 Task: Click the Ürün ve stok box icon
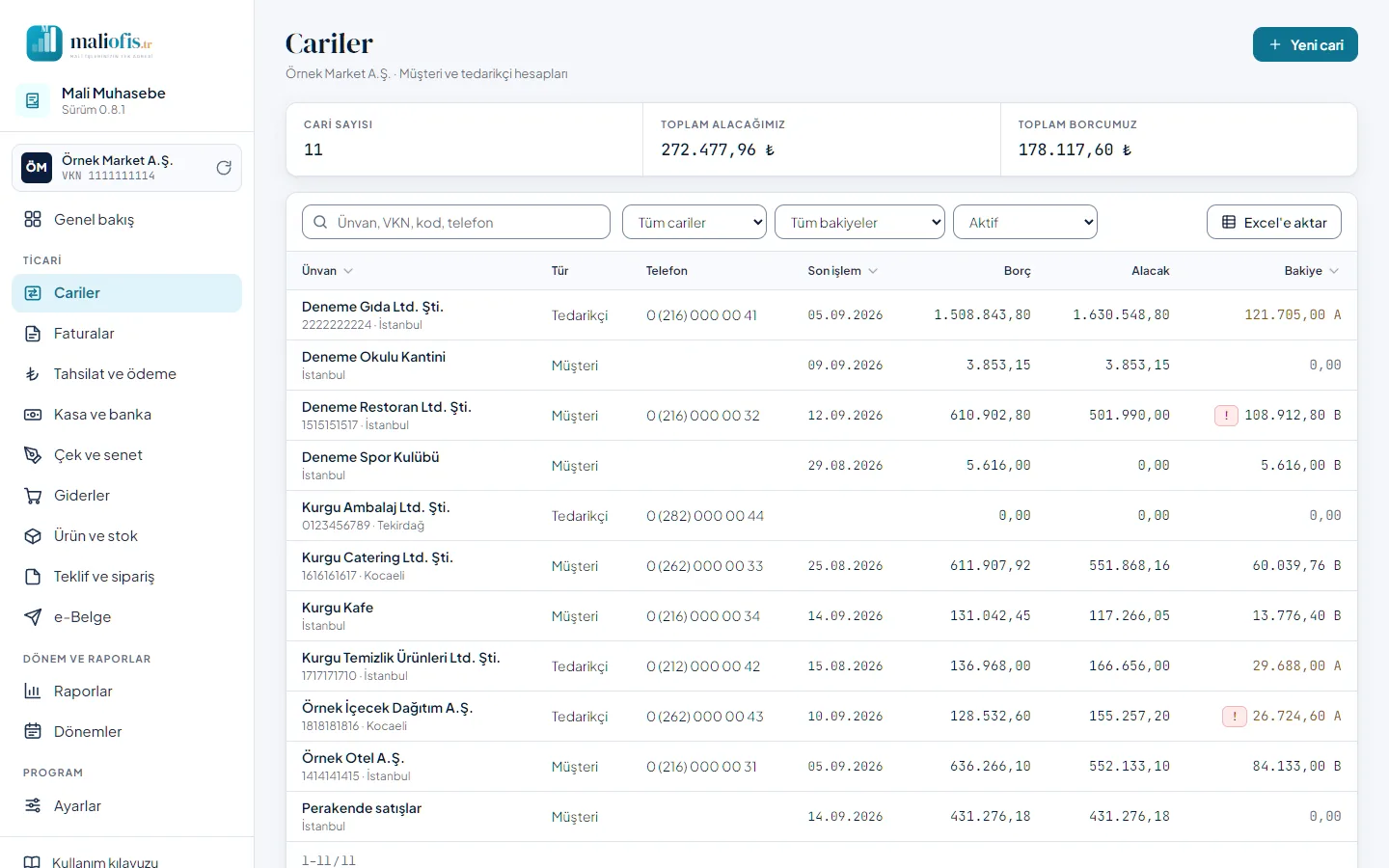pyautogui.click(x=33, y=536)
